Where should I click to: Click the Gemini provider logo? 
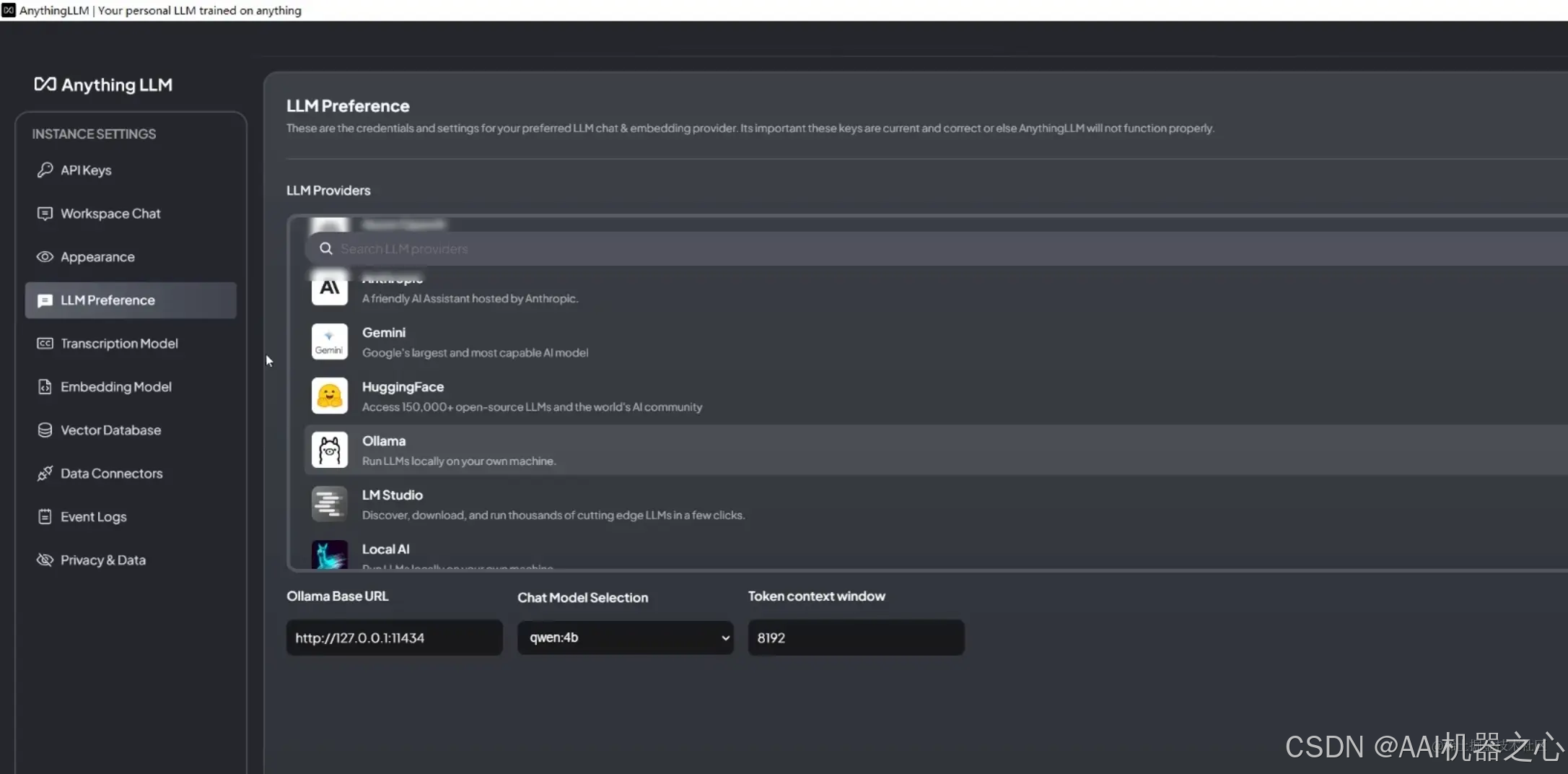[330, 342]
